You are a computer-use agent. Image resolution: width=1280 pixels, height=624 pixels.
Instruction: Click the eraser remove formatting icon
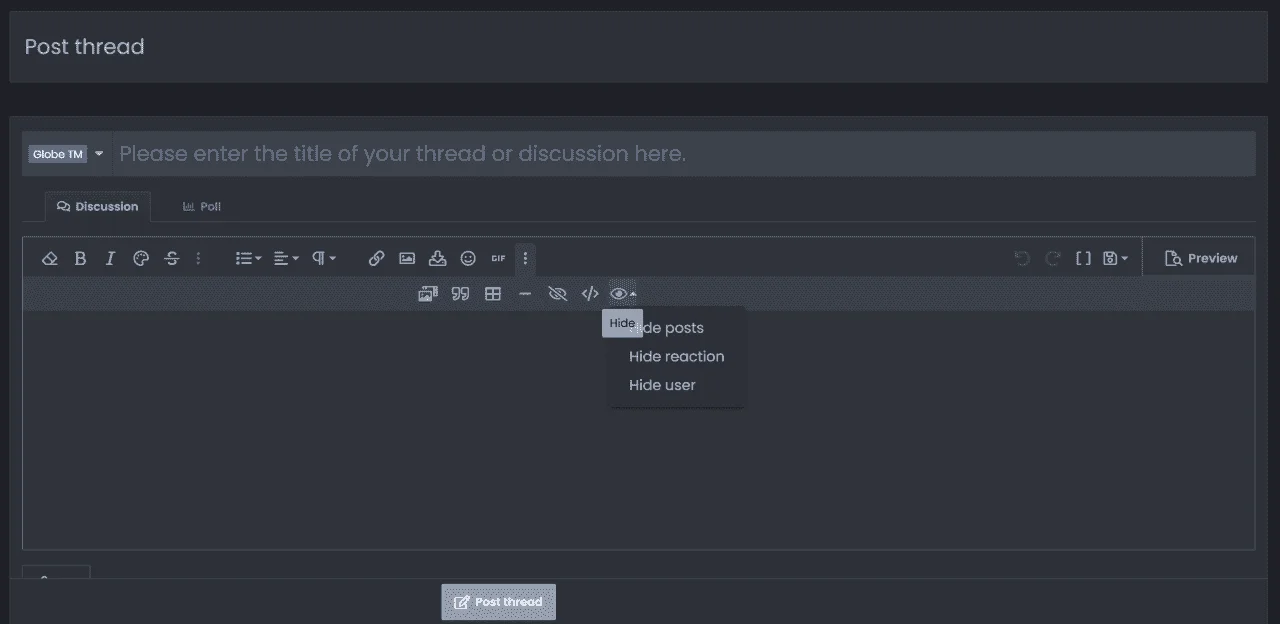click(x=50, y=258)
